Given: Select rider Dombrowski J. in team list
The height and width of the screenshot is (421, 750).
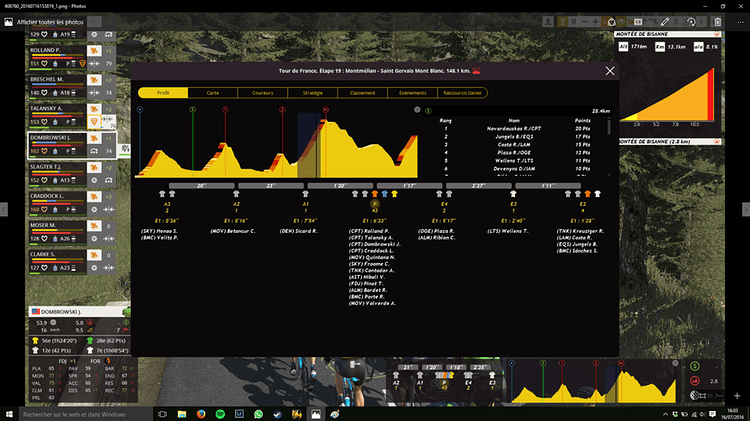Looking at the screenshot, I should pyautogui.click(x=48, y=139).
